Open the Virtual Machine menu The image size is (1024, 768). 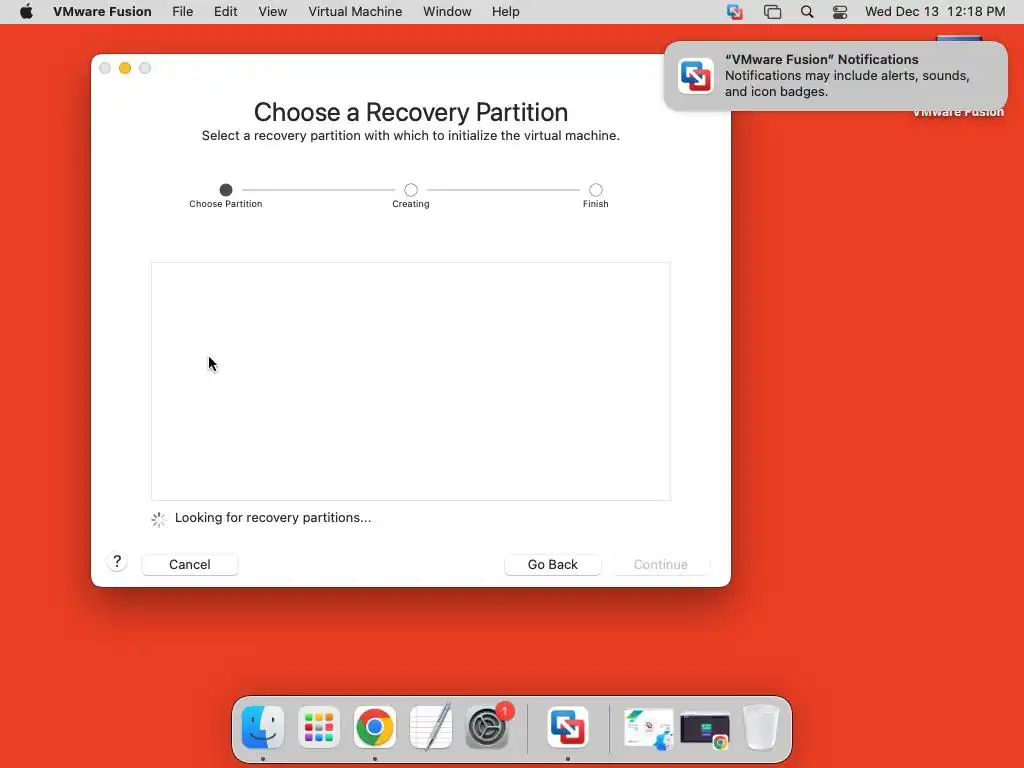[x=355, y=12]
